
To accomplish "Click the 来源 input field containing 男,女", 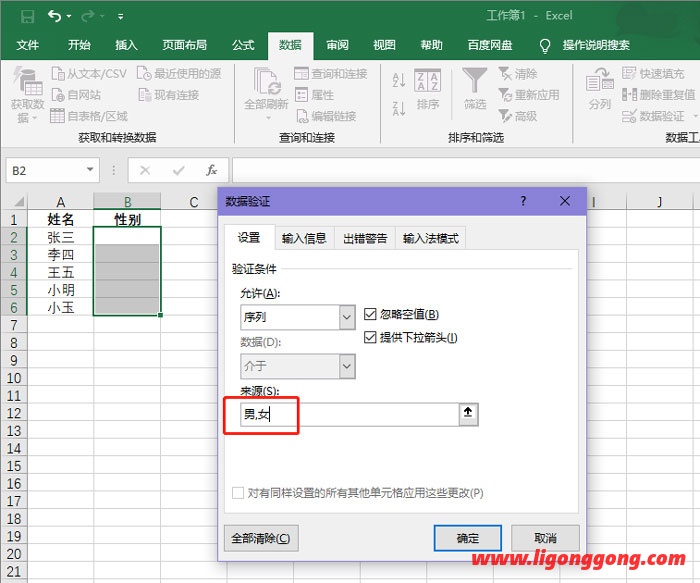I will [350, 414].
